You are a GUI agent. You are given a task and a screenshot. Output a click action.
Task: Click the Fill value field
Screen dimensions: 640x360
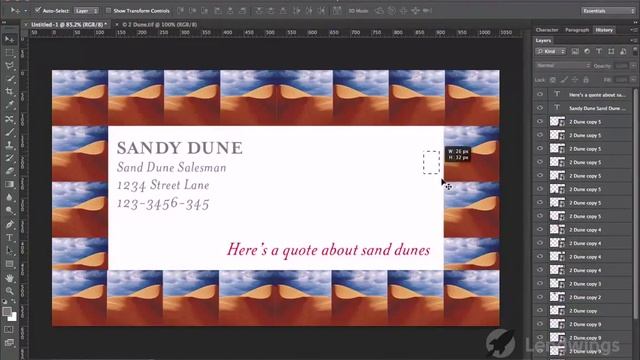[x=621, y=80]
